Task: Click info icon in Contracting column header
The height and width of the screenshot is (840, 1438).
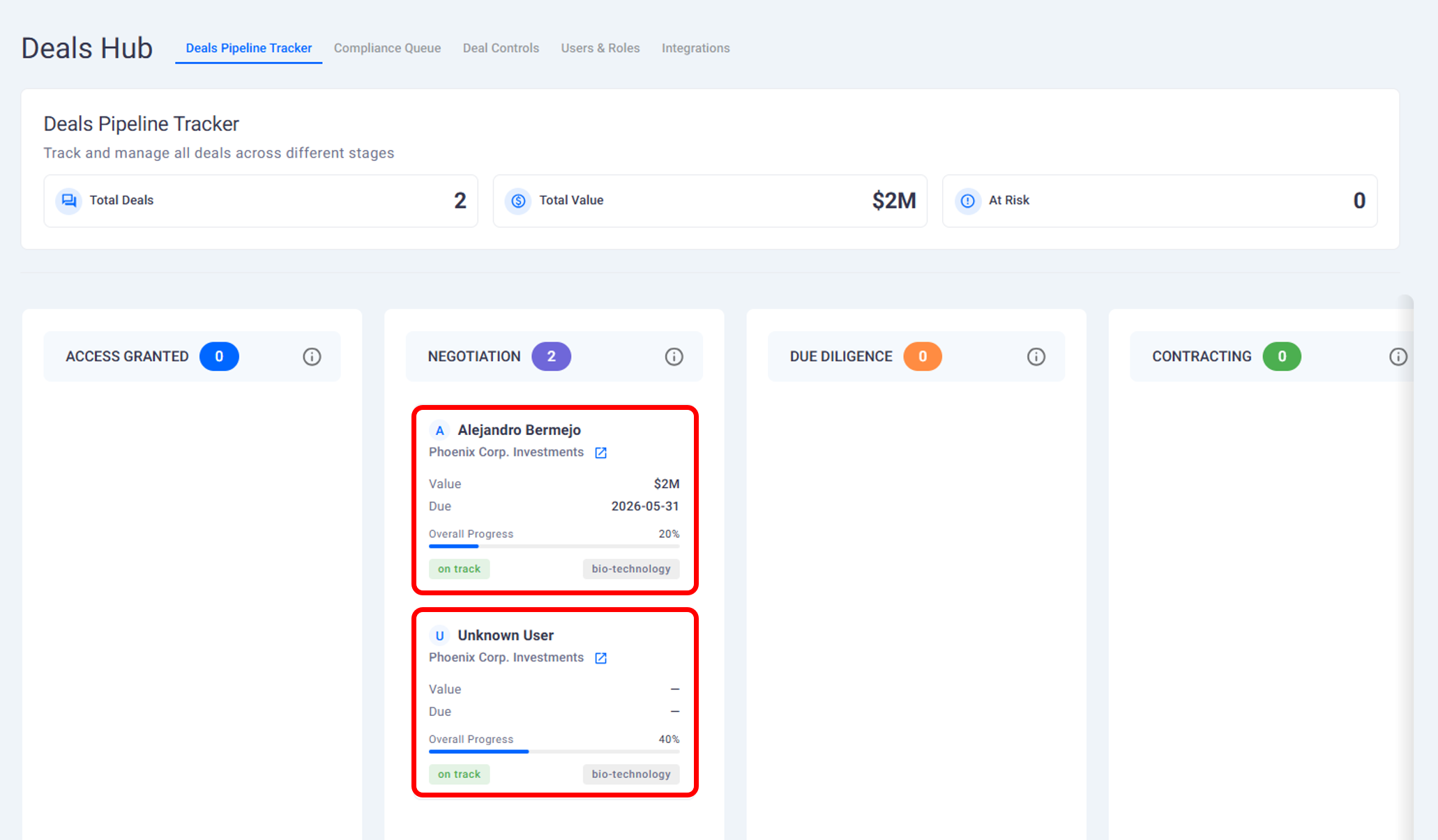Action: (1398, 357)
